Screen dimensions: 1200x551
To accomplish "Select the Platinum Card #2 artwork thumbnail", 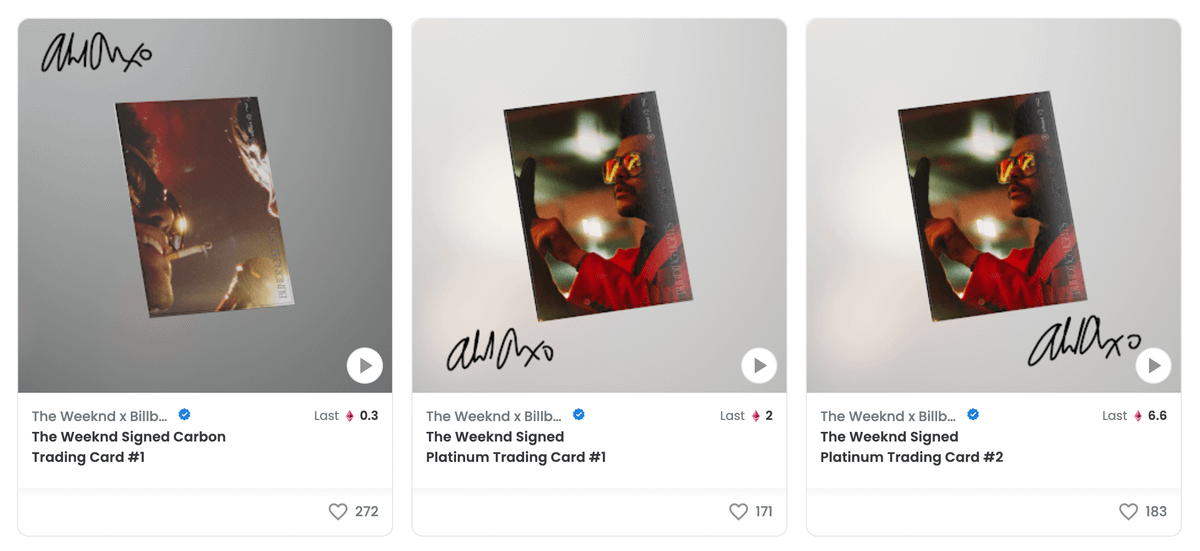I will [x=993, y=206].
